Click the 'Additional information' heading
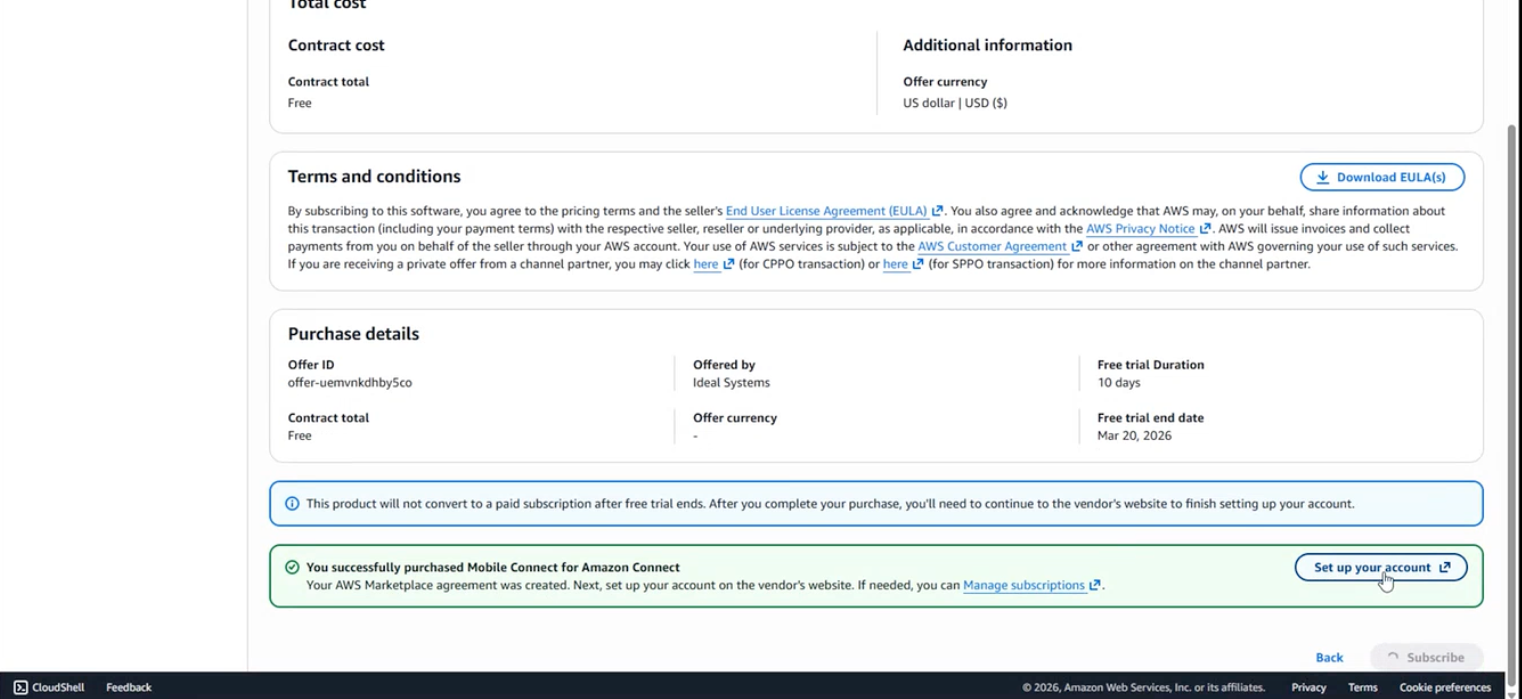 point(987,45)
